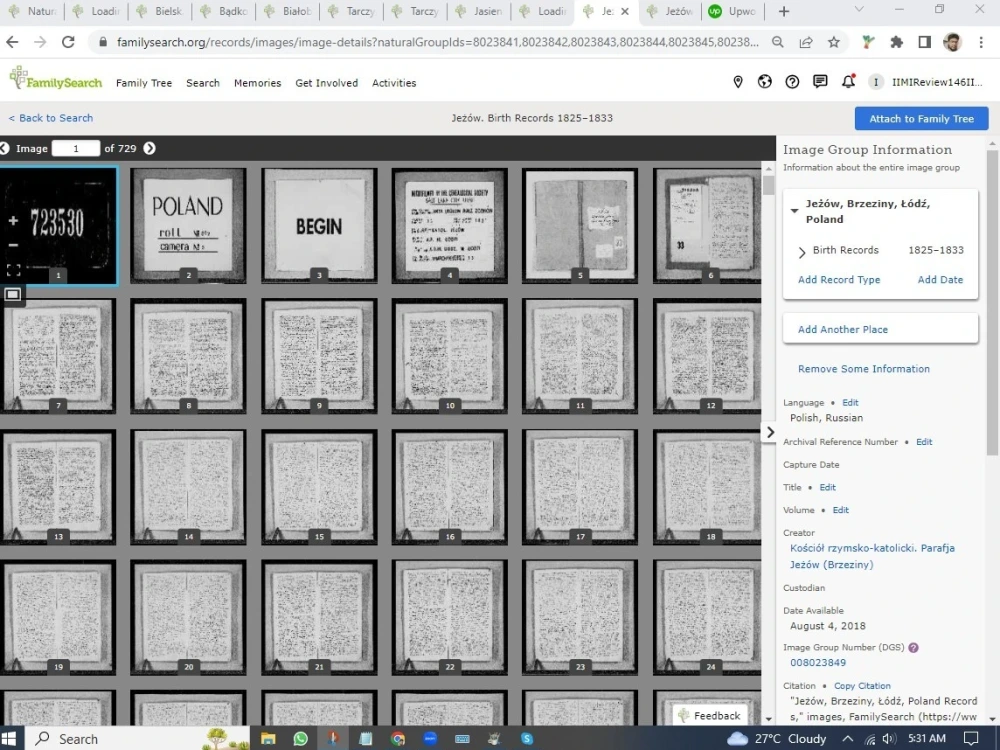
Task: Expand the Birth Records 1825-1833 row
Action: pyautogui.click(x=802, y=253)
